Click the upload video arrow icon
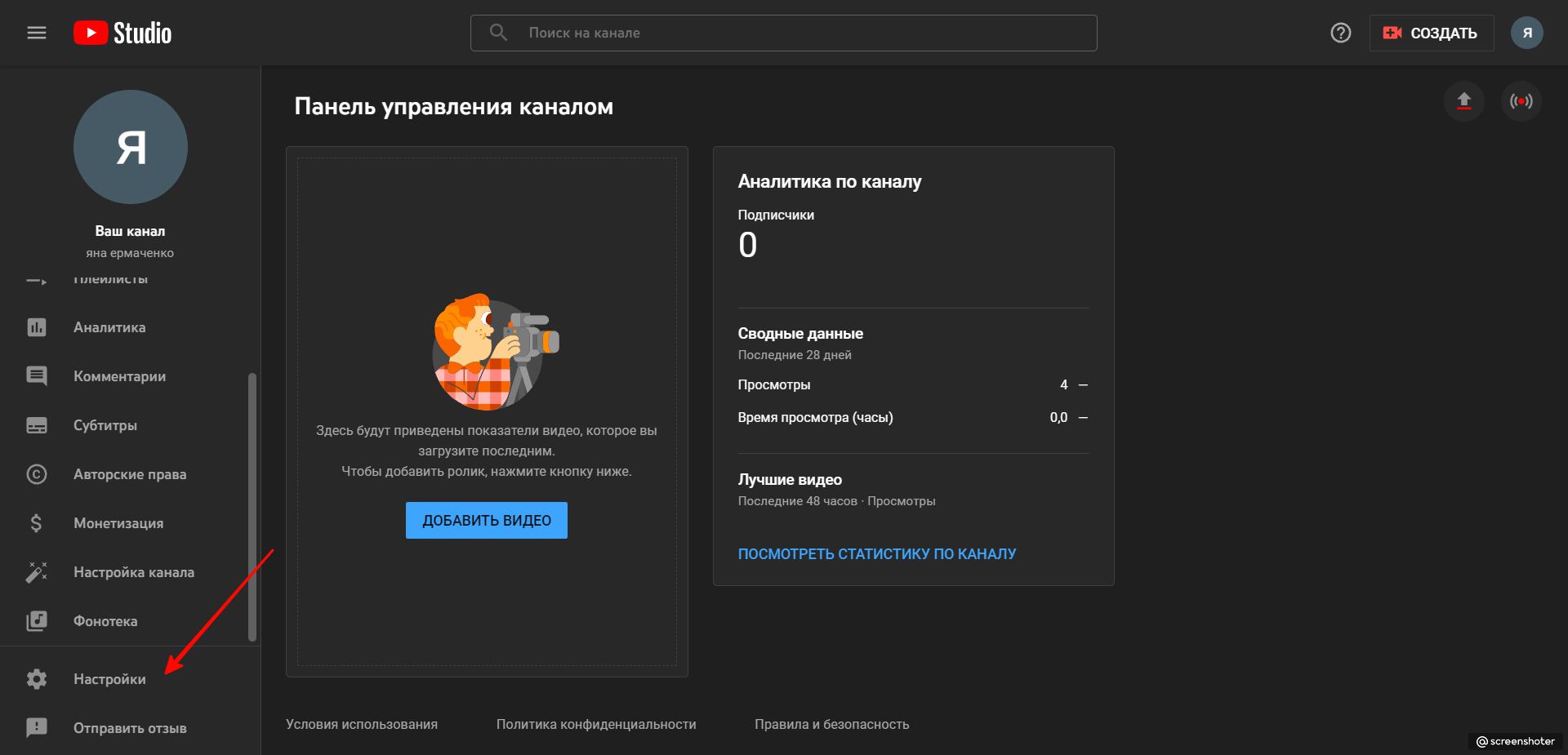The image size is (1568, 755). pyautogui.click(x=1463, y=101)
